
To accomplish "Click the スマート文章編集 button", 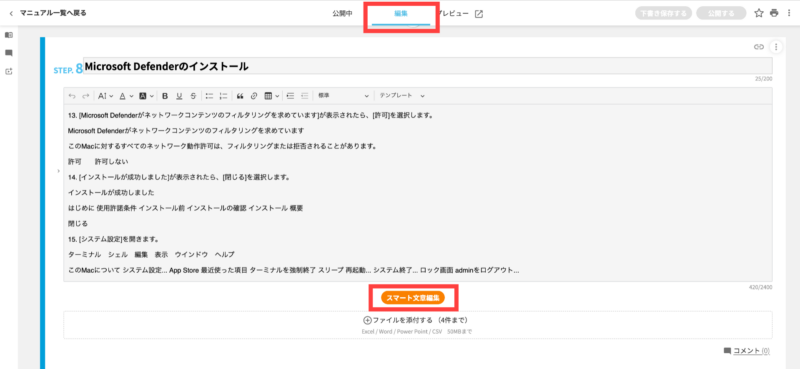I will [413, 299].
